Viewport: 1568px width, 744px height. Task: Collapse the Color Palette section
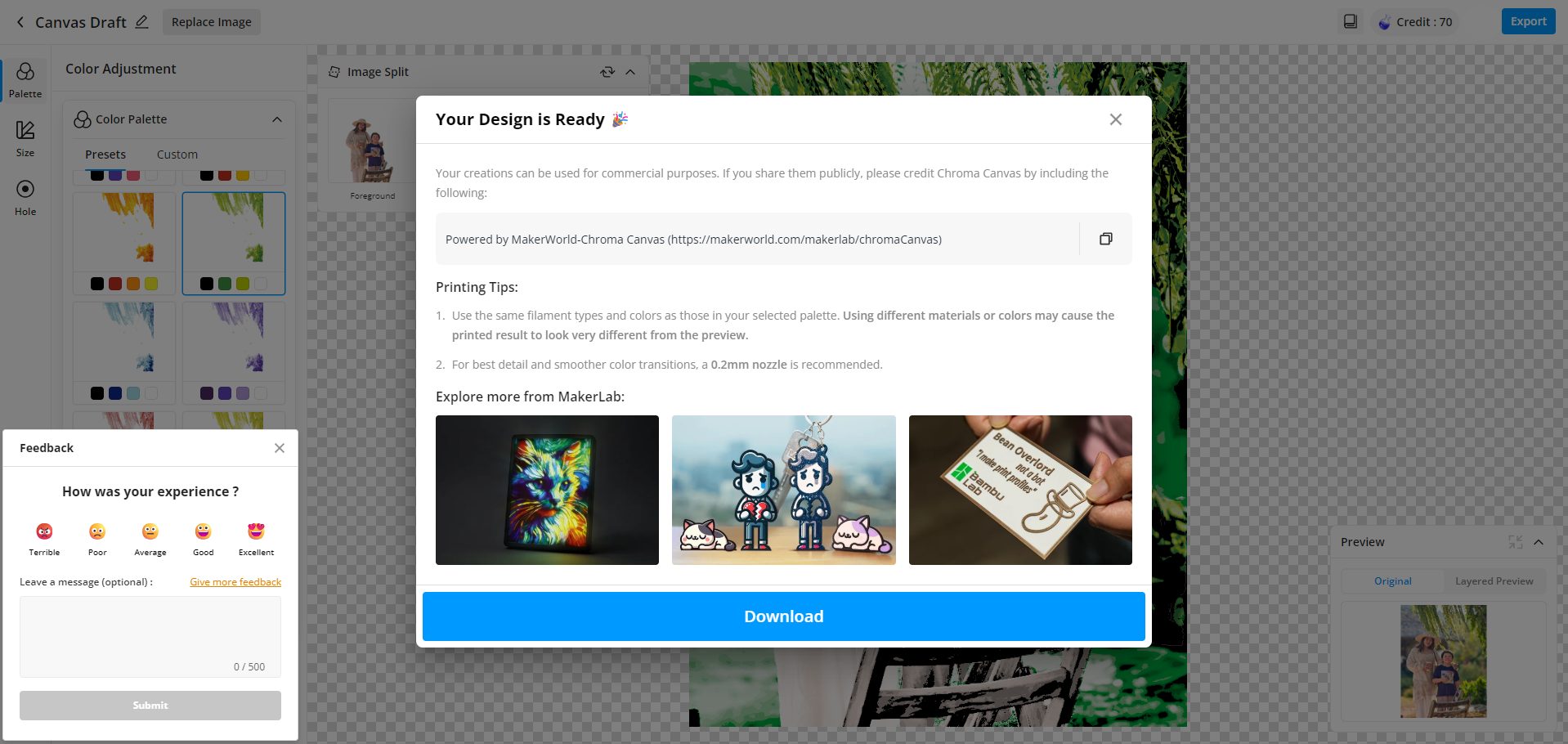click(x=277, y=119)
